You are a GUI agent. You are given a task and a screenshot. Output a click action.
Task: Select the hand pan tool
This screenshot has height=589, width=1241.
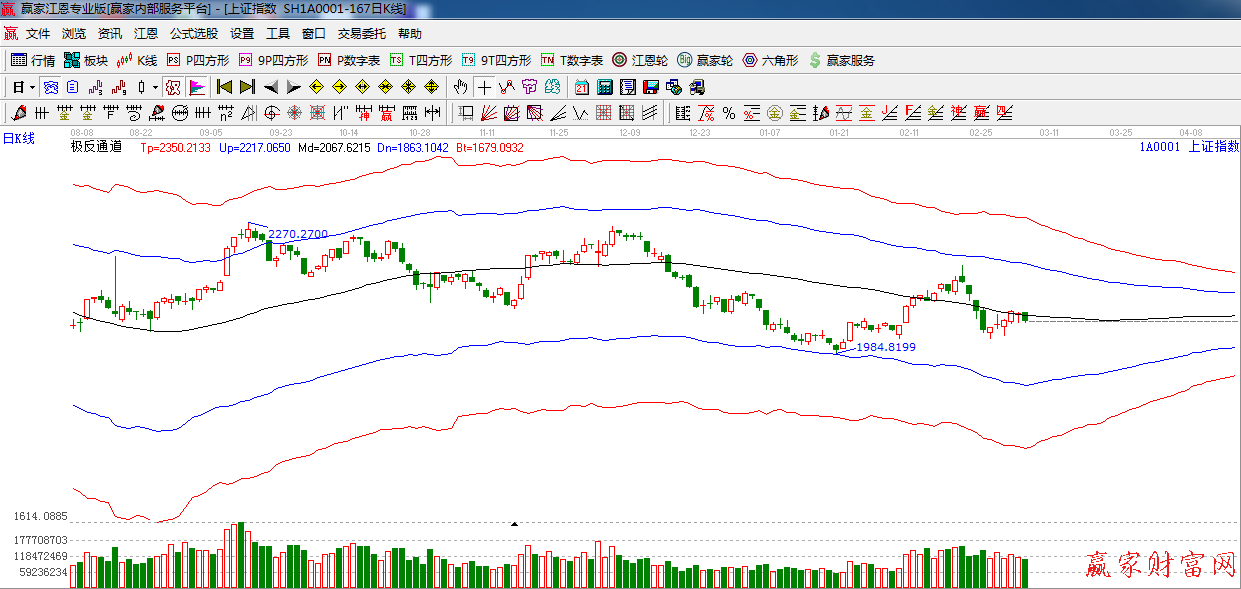461,86
